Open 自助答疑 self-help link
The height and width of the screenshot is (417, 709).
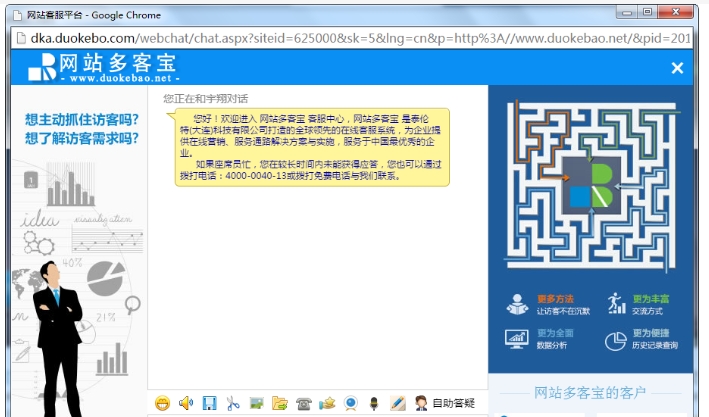click(454, 403)
